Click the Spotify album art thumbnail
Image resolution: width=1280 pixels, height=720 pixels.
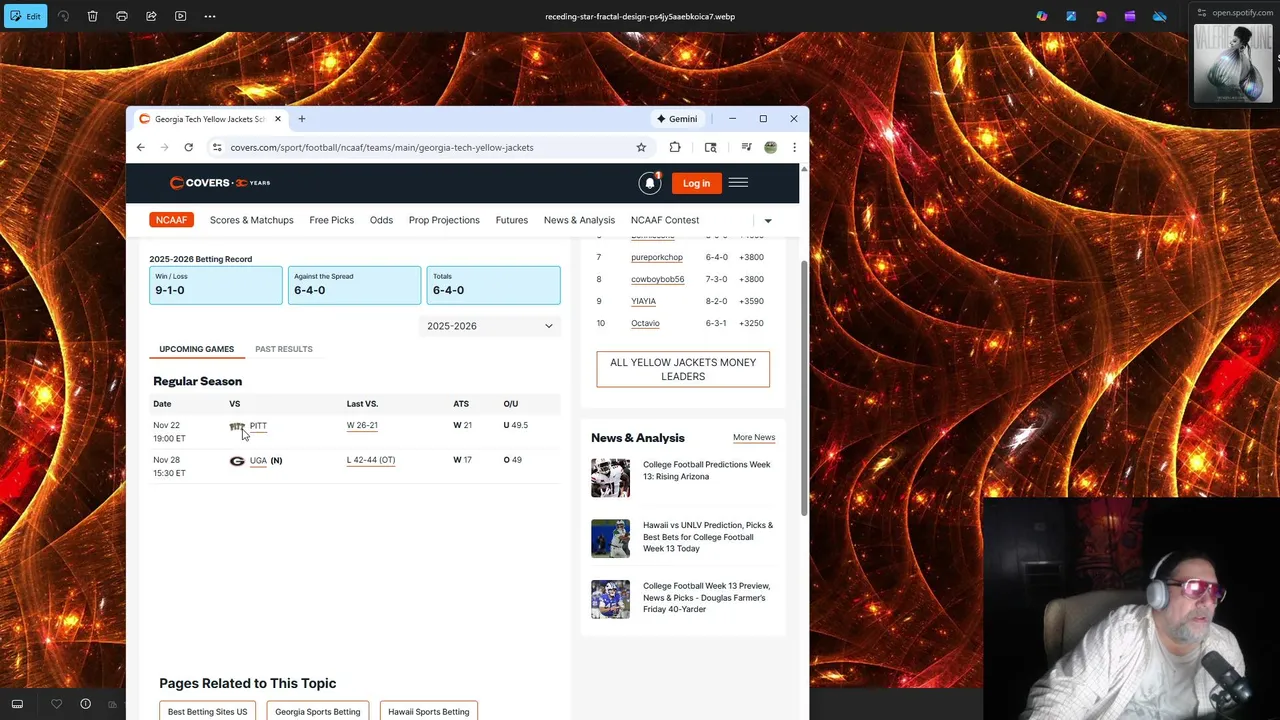pyautogui.click(x=1233, y=64)
